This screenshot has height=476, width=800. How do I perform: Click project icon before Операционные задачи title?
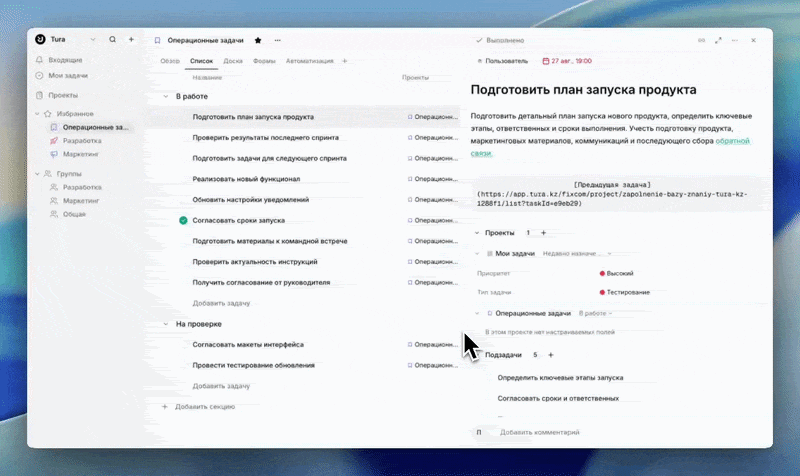pyautogui.click(x=157, y=40)
